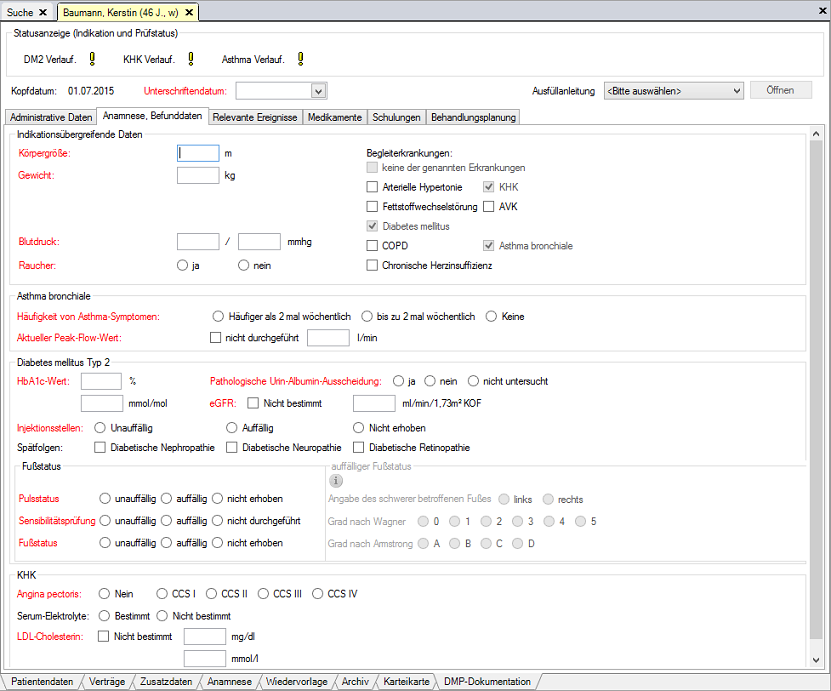Choose Häufiger als 2 mal wöchentlich
The width and height of the screenshot is (831, 691).
pyautogui.click(x=218, y=316)
